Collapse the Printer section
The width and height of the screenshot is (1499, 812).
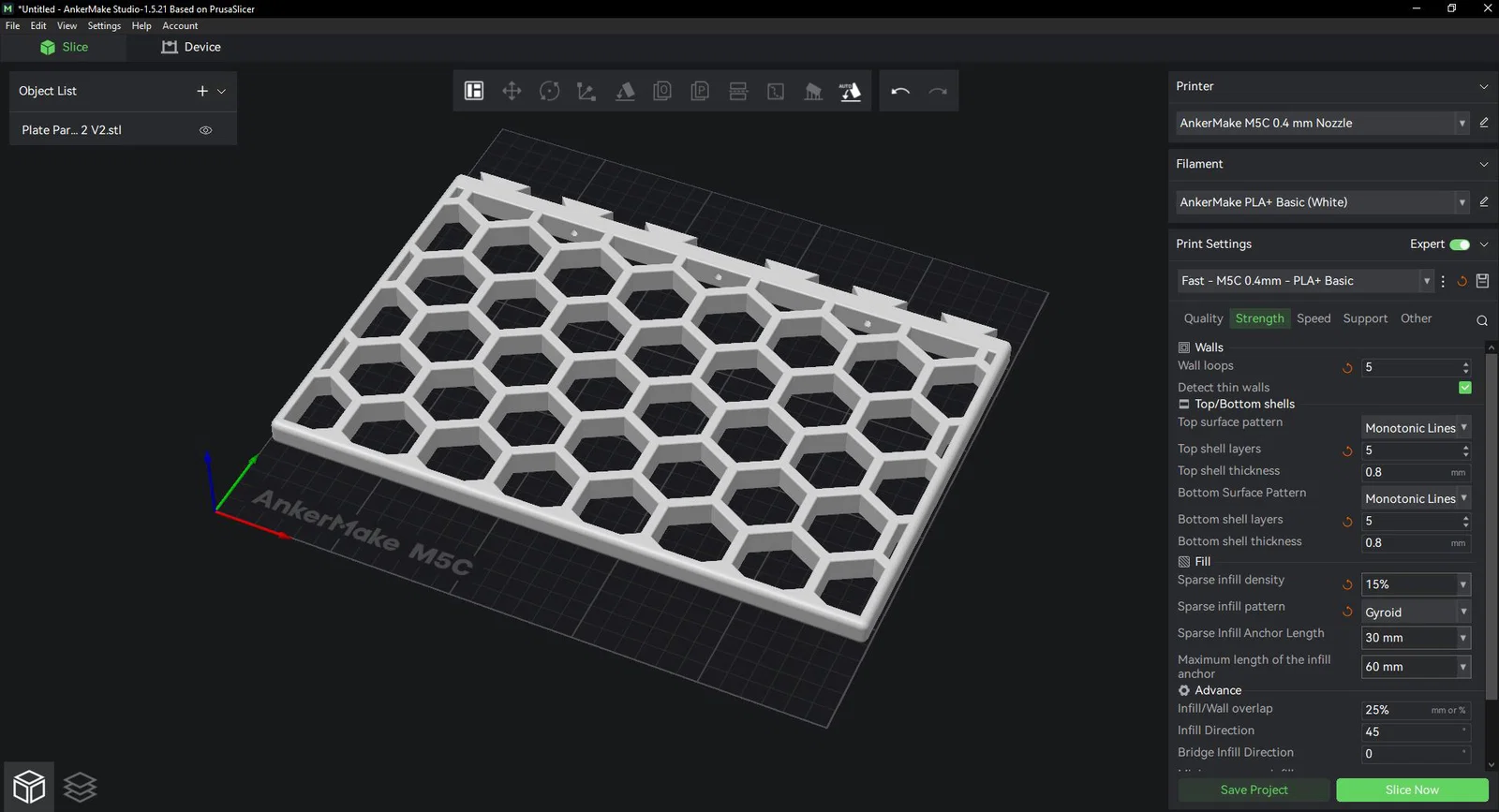(x=1484, y=86)
